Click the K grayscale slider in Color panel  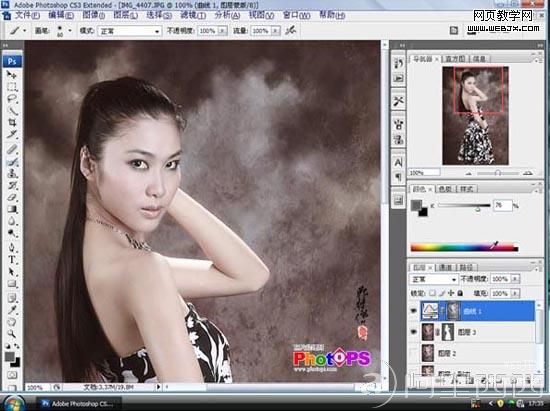pyautogui.click(x=463, y=206)
